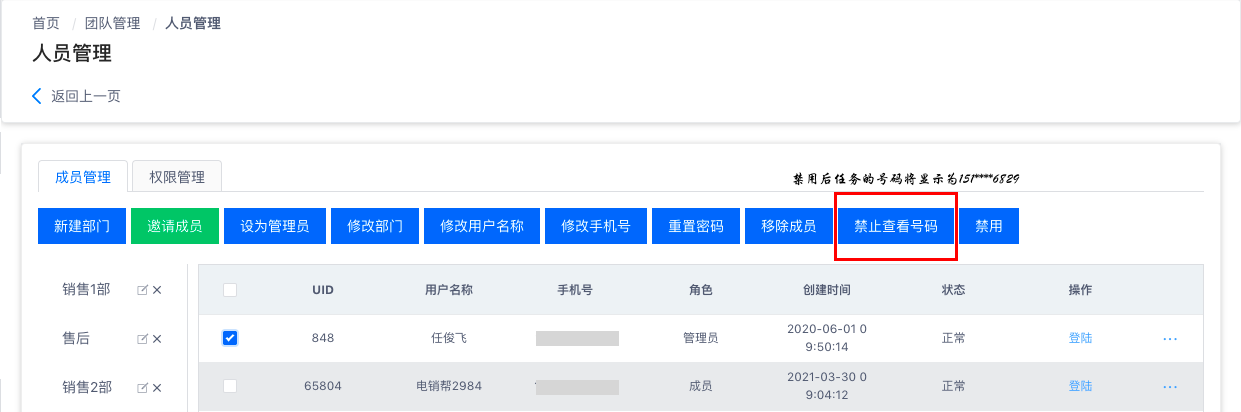Check the checkbox for UID 65804
This screenshot has height=412, width=1241.
[x=230, y=386]
